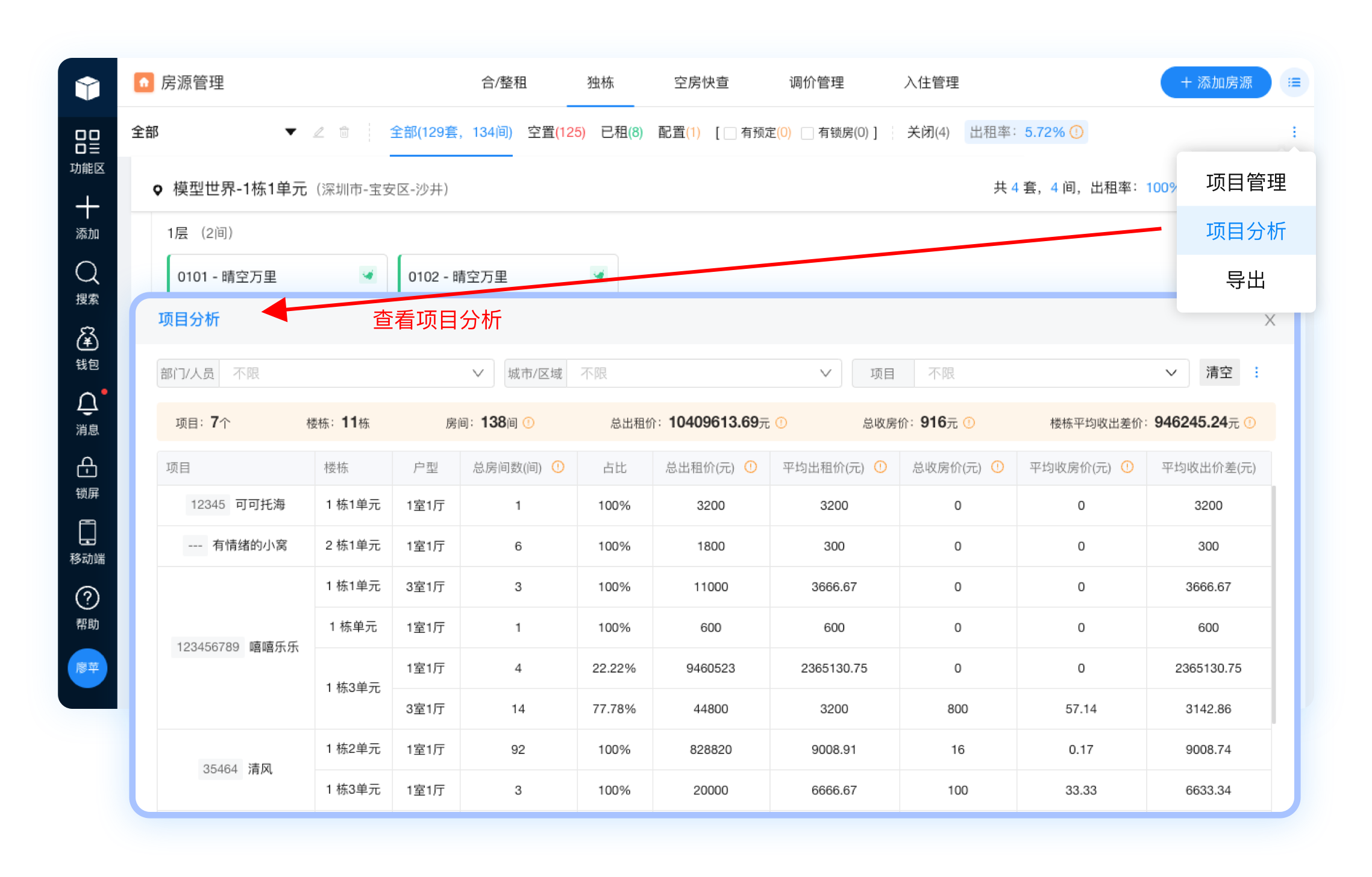The height and width of the screenshot is (877, 1372).
Task: Click the user avatar in the sidebar
Action: pyautogui.click(x=87, y=668)
